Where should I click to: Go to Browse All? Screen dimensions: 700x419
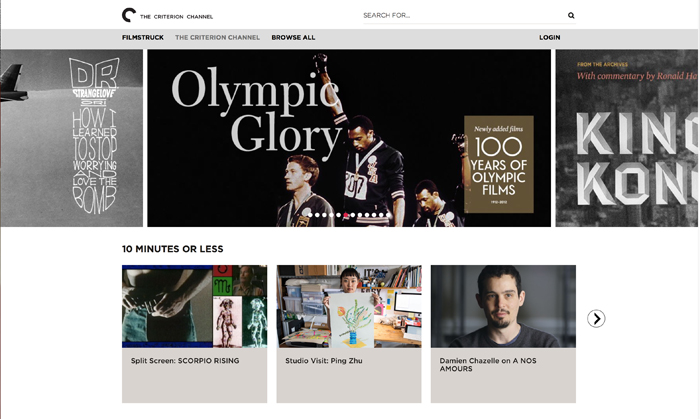pyautogui.click(x=293, y=37)
